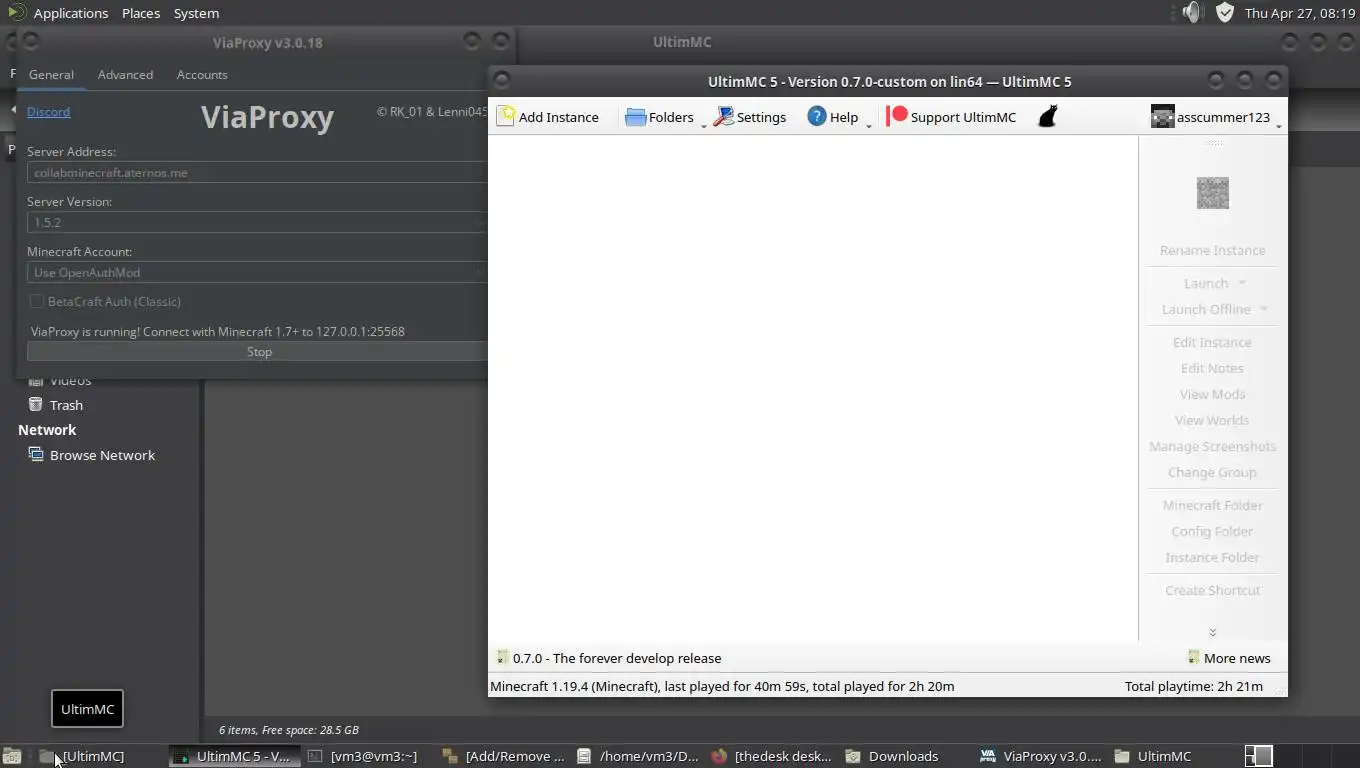Click the clock showing Thu Apr 27
This screenshot has width=1360, height=768.
point(1302,13)
